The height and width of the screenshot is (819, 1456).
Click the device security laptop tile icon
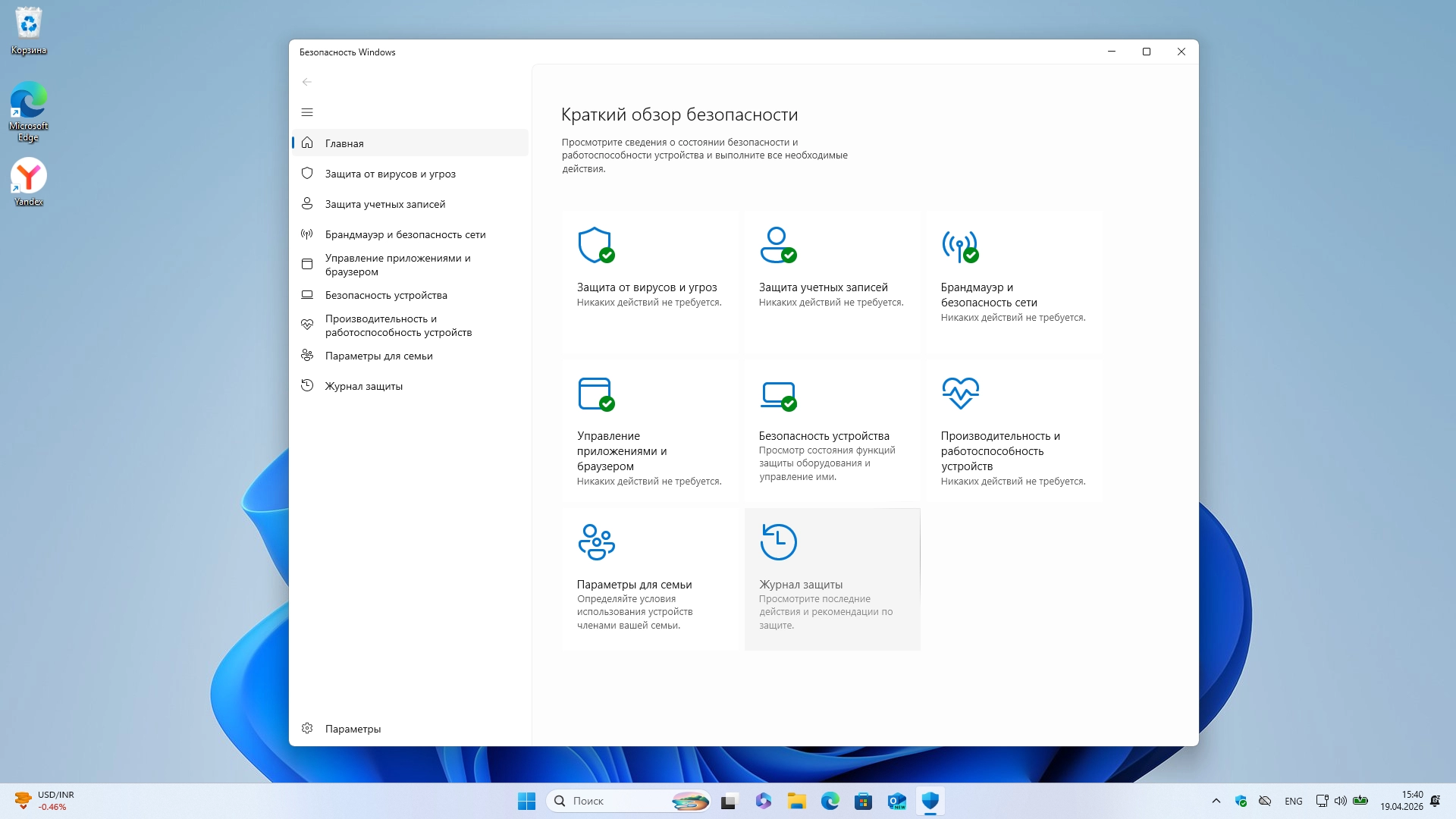(x=777, y=394)
